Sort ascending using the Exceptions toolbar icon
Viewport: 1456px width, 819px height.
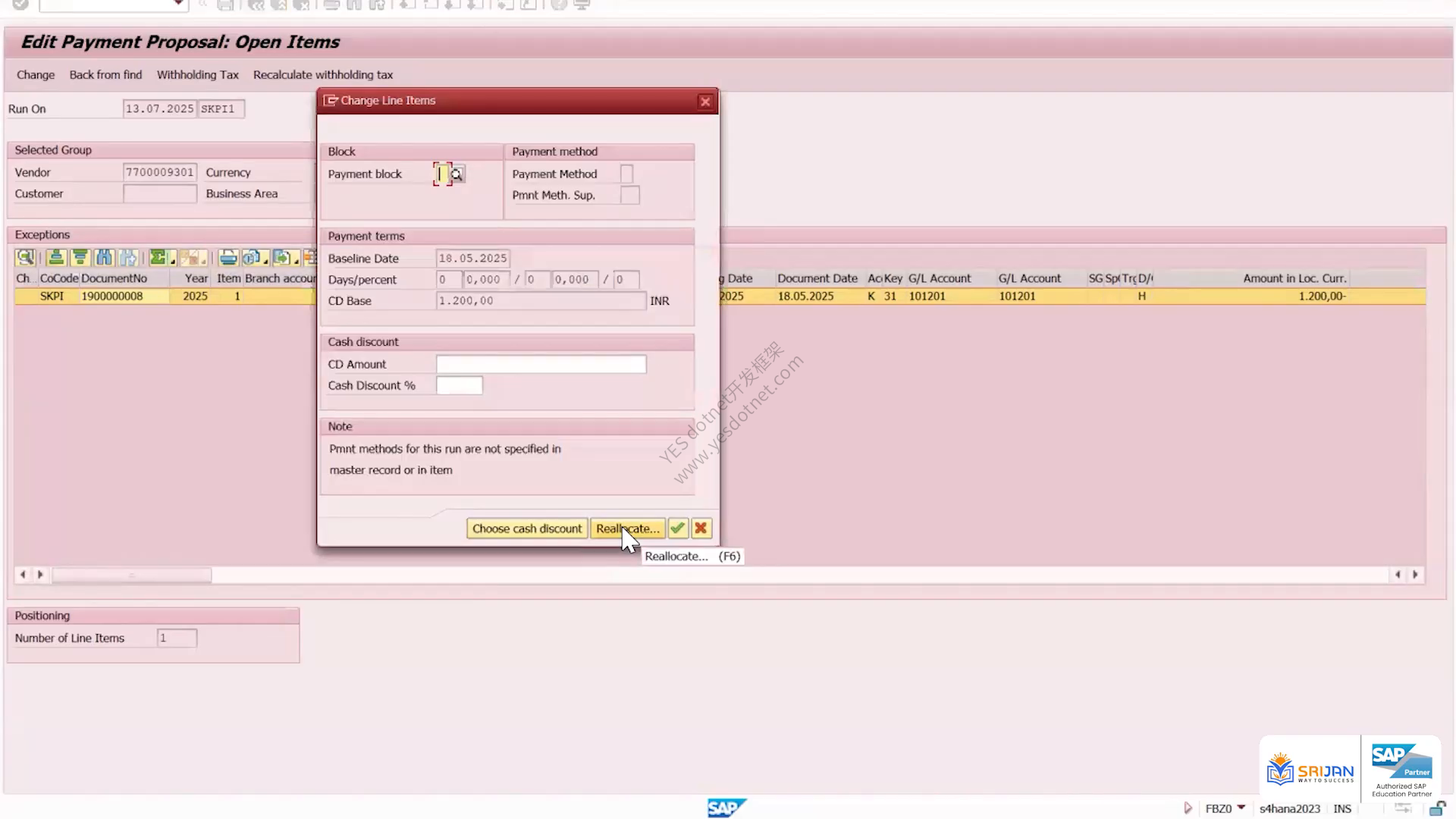coord(56,258)
